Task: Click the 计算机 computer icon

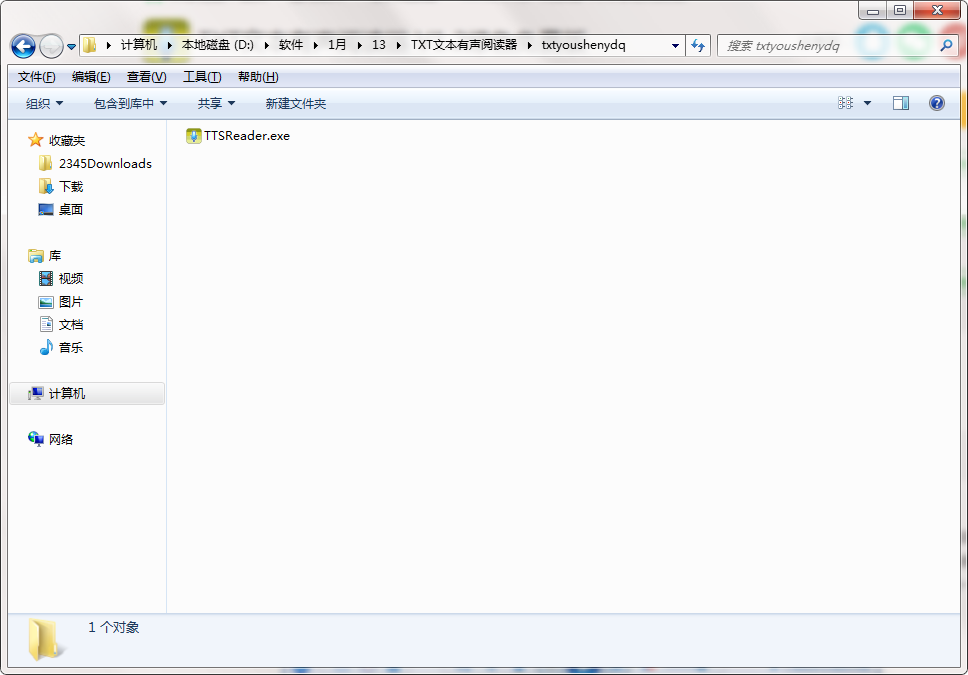Action: click(36, 393)
